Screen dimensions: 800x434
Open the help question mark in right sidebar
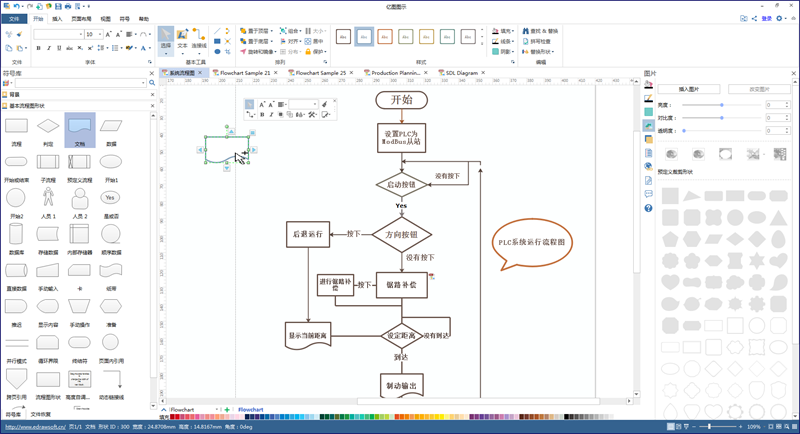pyautogui.click(x=648, y=208)
